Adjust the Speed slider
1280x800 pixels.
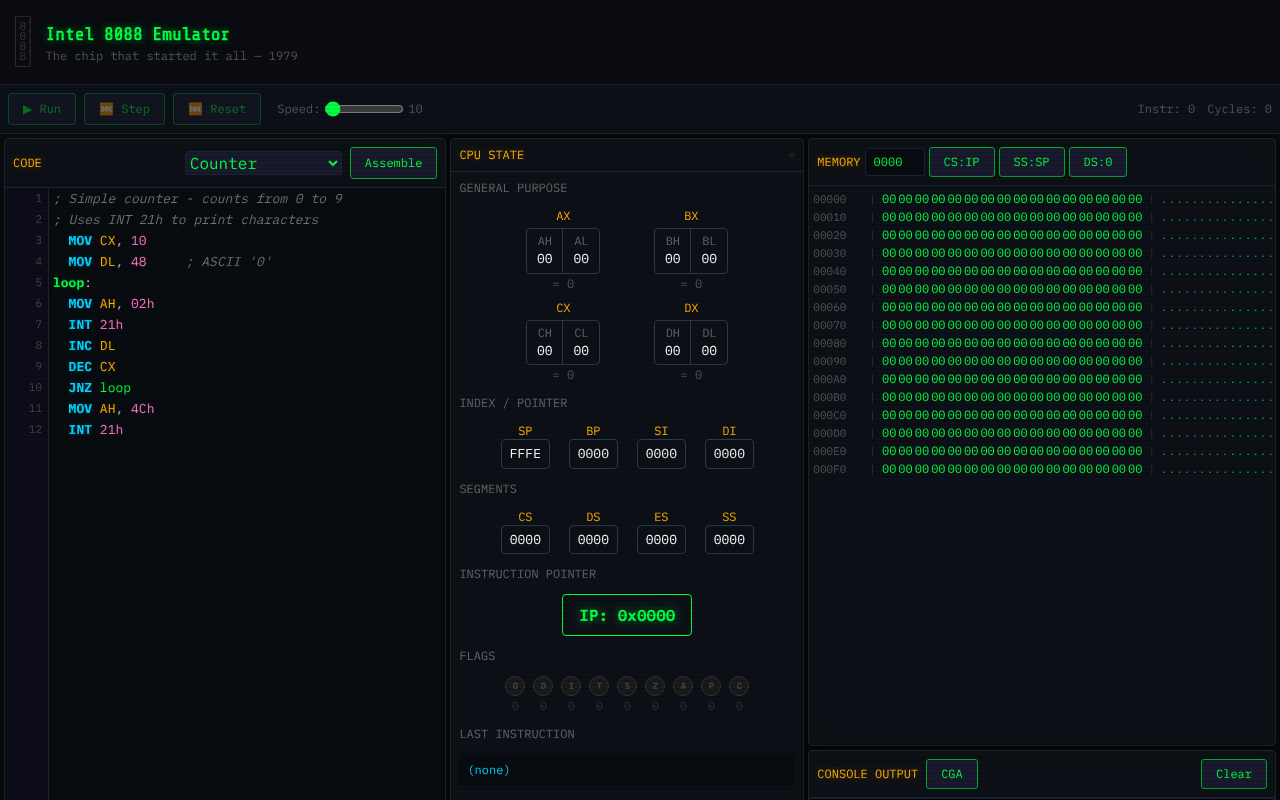coord(364,109)
